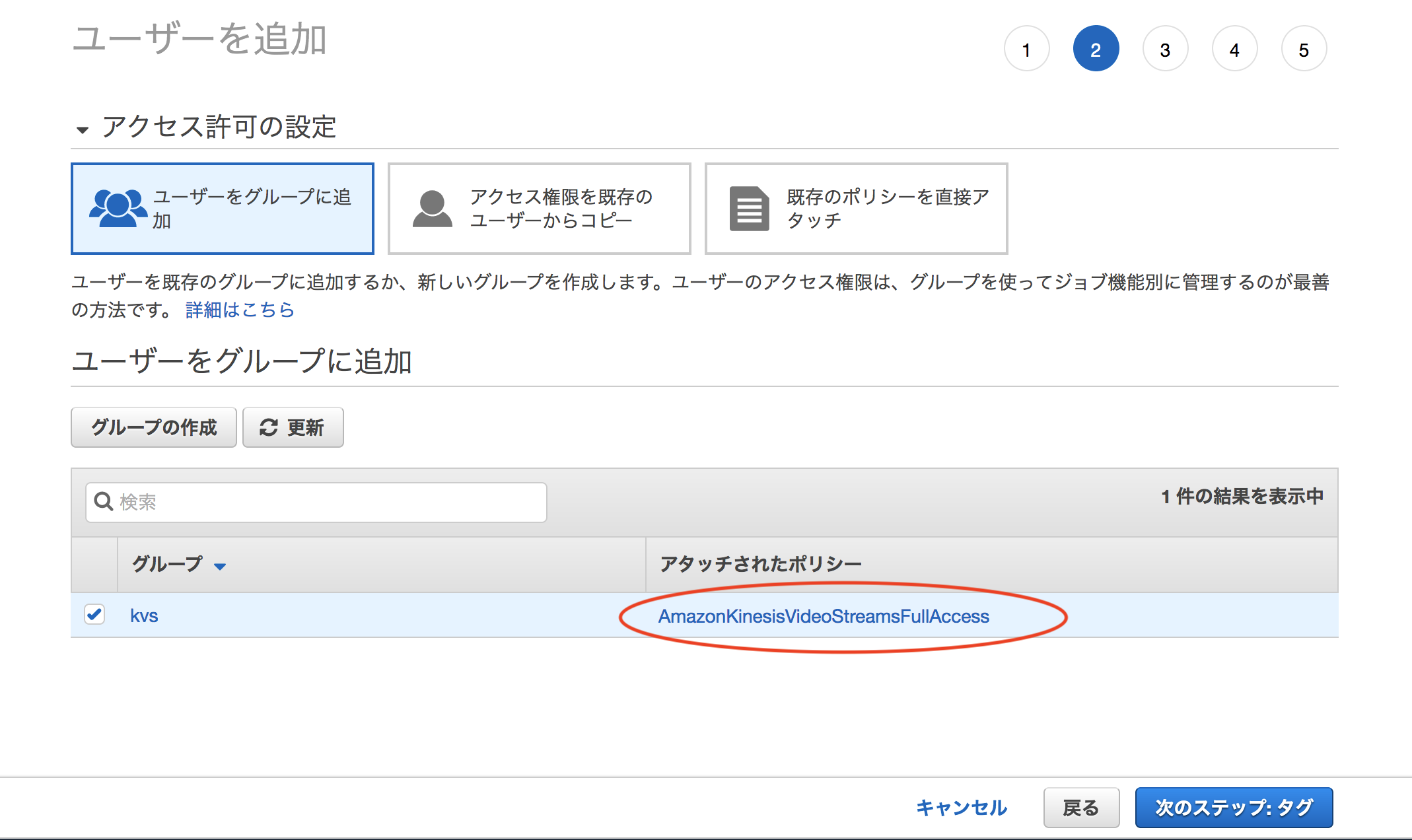Image resolution: width=1412 pixels, height=840 pixels.
Task: Select step 5 in wizard
Action: coord(1304,50)
